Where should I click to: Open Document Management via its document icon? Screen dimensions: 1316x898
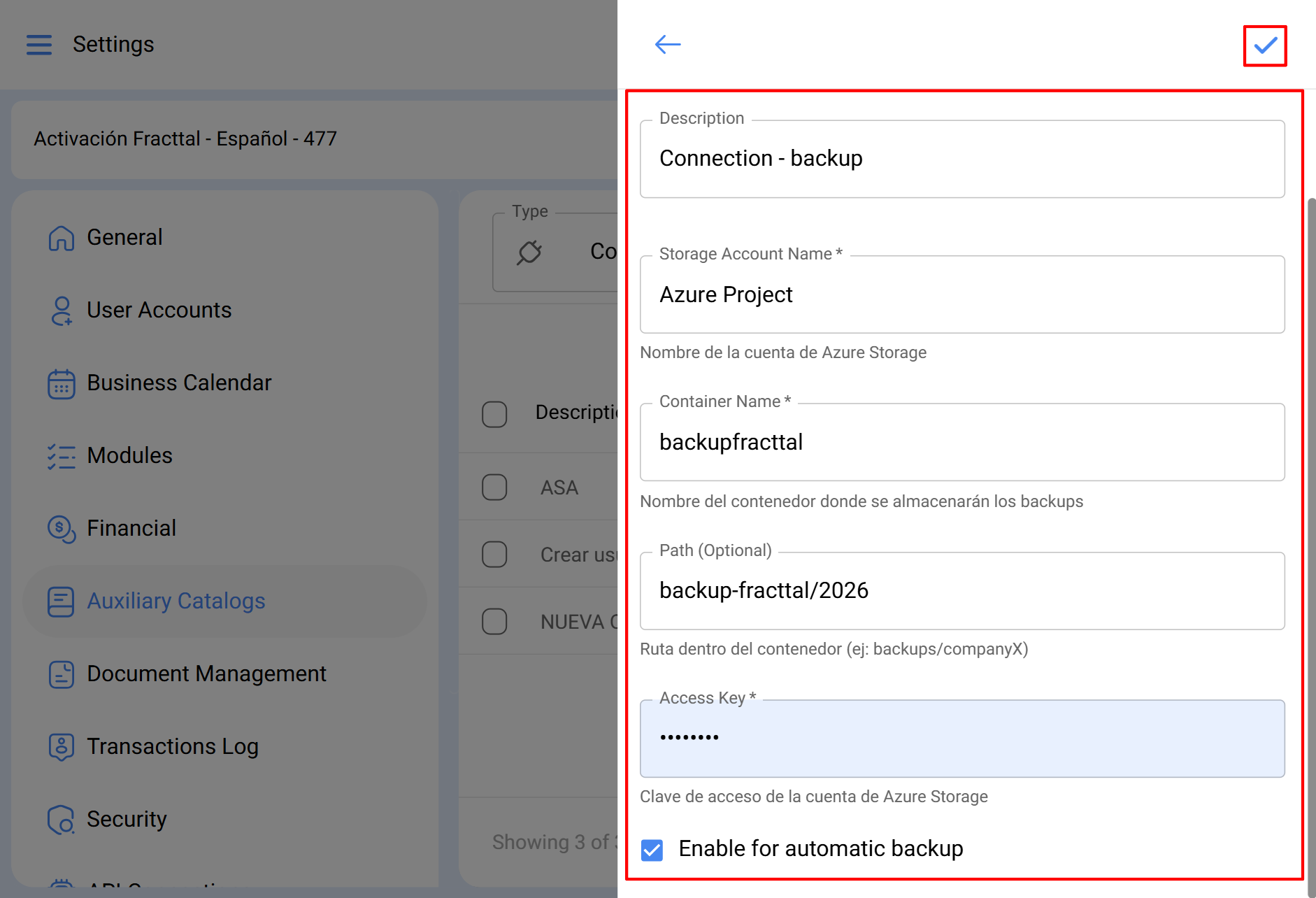61,673
